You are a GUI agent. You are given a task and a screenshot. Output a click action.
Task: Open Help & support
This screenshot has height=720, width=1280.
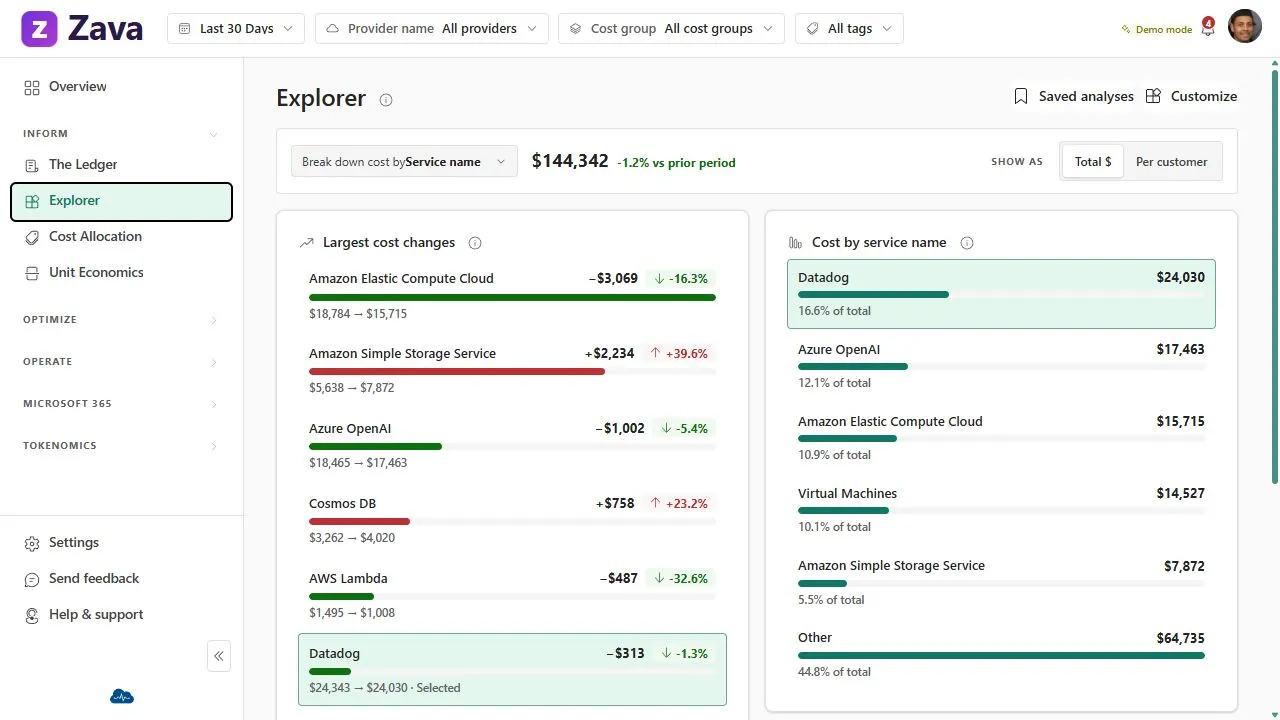121,615
